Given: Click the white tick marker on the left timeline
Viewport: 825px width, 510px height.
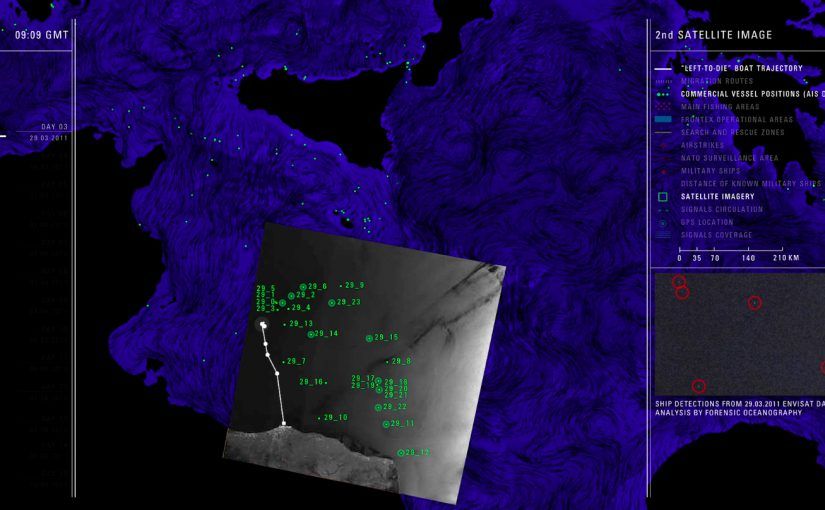Looking at the screenshot, I should 3,136.
